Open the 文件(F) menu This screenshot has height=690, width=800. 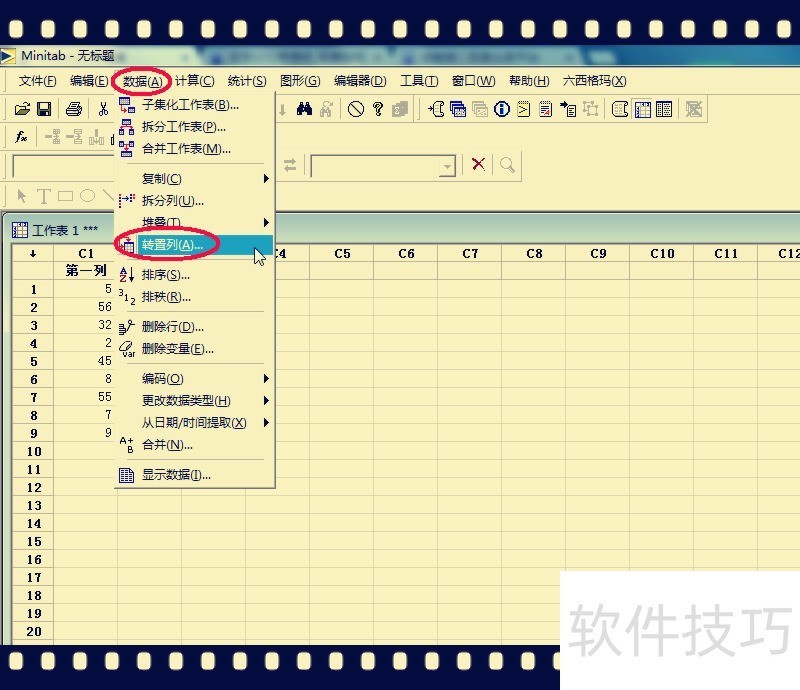(37, 81)
